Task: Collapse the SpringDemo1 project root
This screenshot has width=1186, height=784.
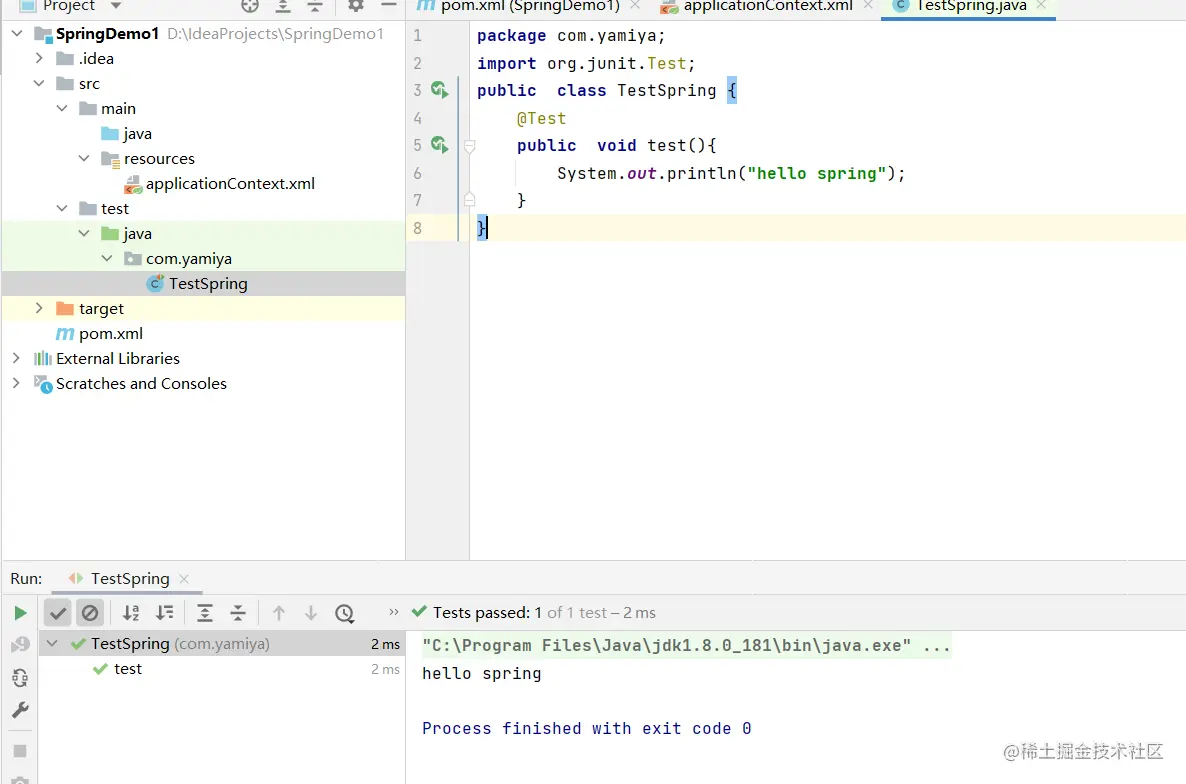Action: coord(17,33)
